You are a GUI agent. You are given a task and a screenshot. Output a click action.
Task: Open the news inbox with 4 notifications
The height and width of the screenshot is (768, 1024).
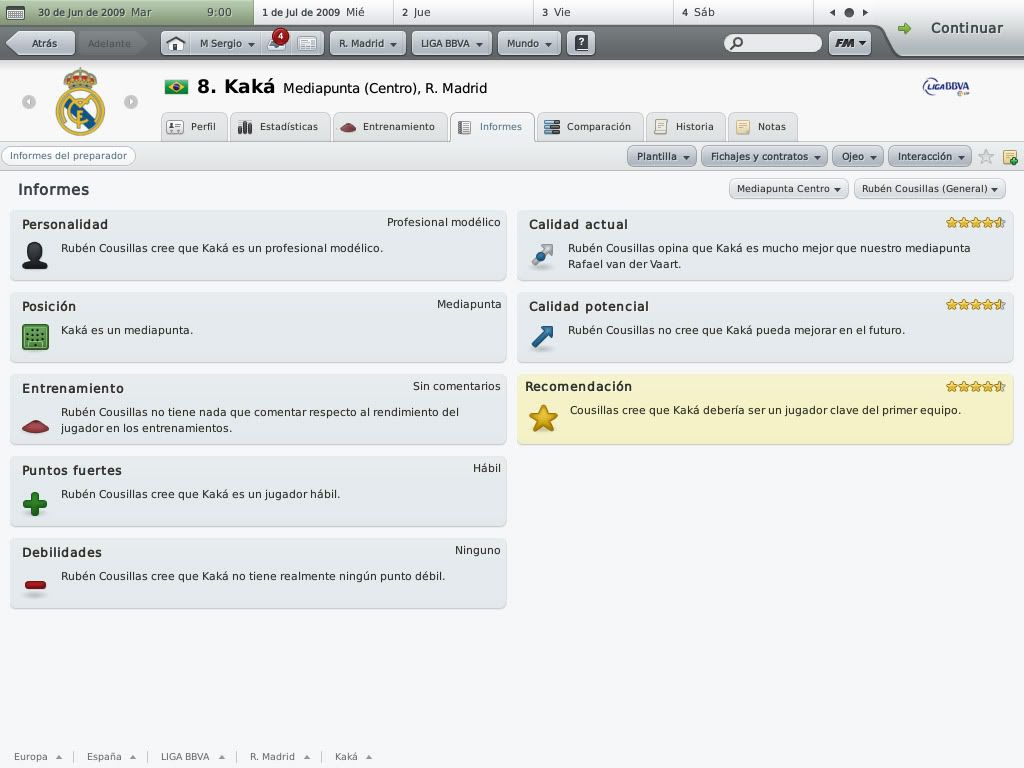275,43
